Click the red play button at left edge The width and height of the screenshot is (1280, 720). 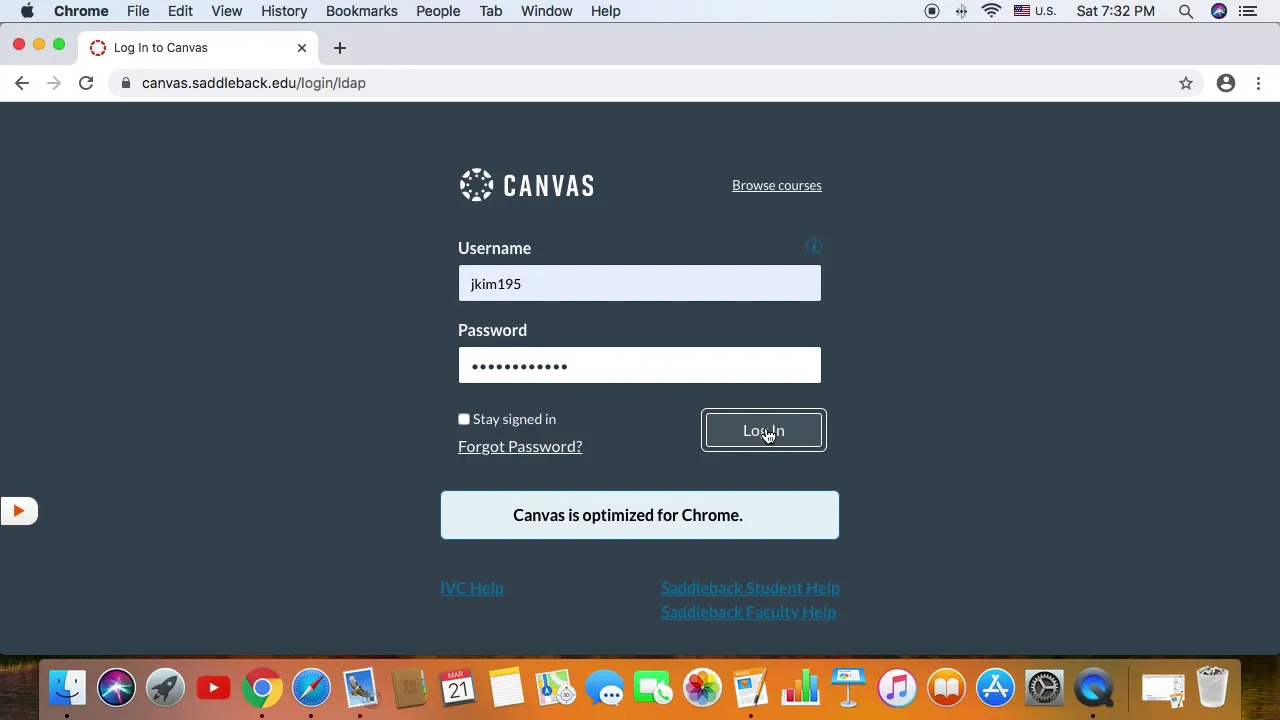(18, 511)
